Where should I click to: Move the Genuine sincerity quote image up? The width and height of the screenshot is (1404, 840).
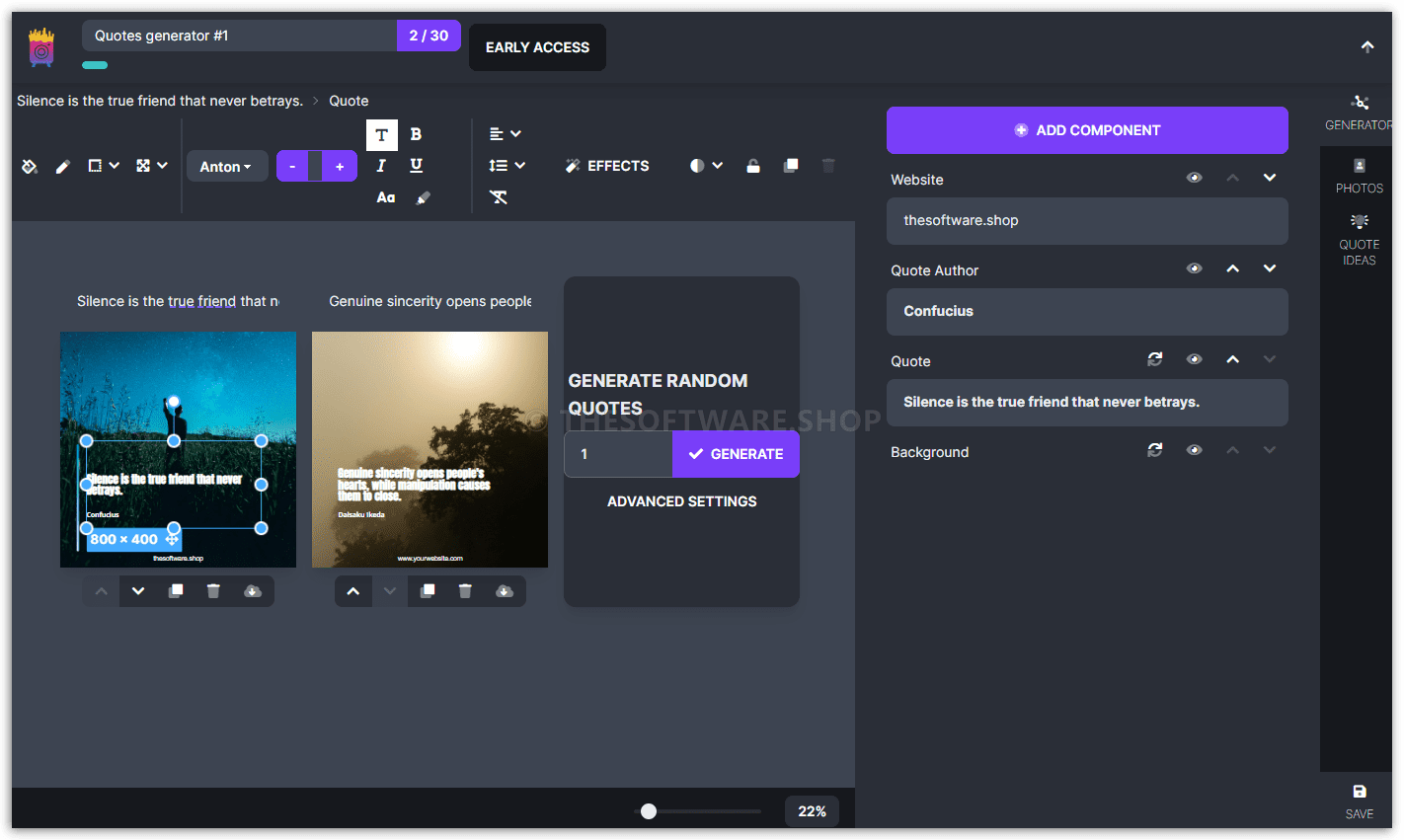[353, 591]
